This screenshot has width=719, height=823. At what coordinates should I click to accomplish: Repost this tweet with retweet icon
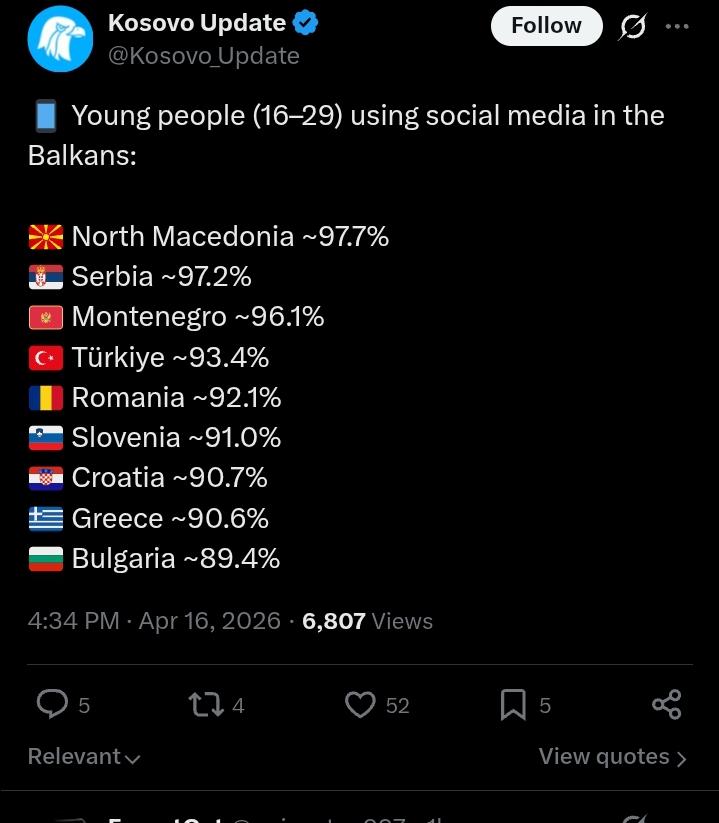click(x=206, y=704)
